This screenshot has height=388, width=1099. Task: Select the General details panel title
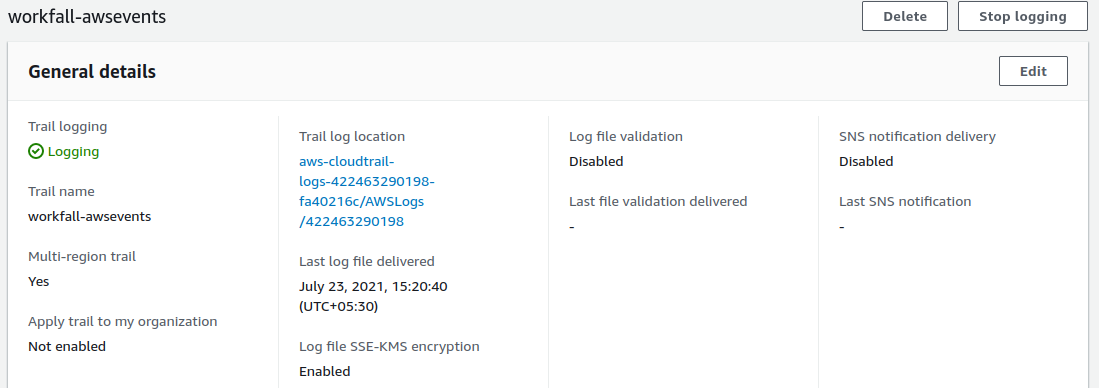[92, 71]
